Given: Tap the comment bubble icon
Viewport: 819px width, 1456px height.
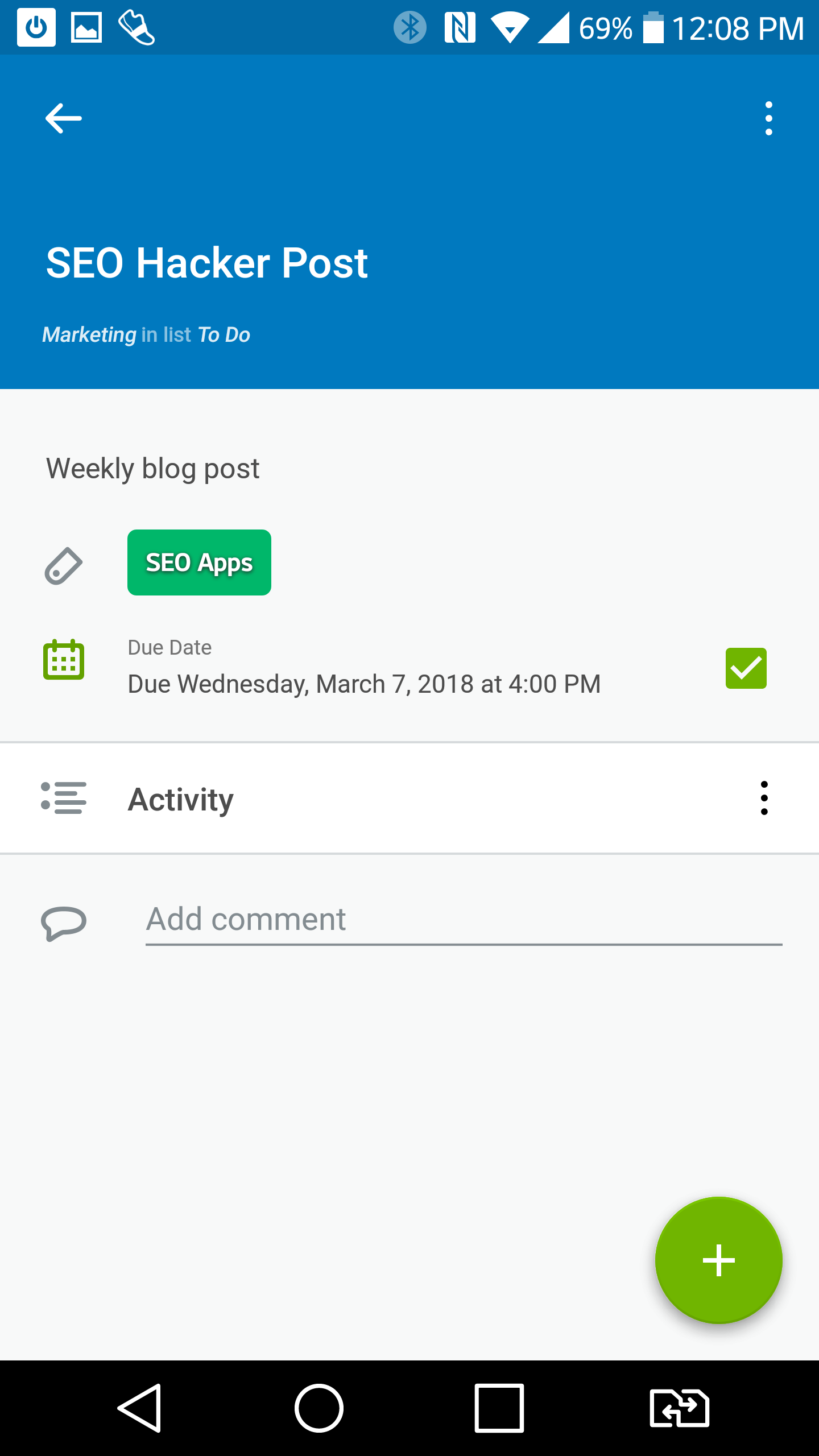Looking at the screenshot, I should click(x=64, y=922).
